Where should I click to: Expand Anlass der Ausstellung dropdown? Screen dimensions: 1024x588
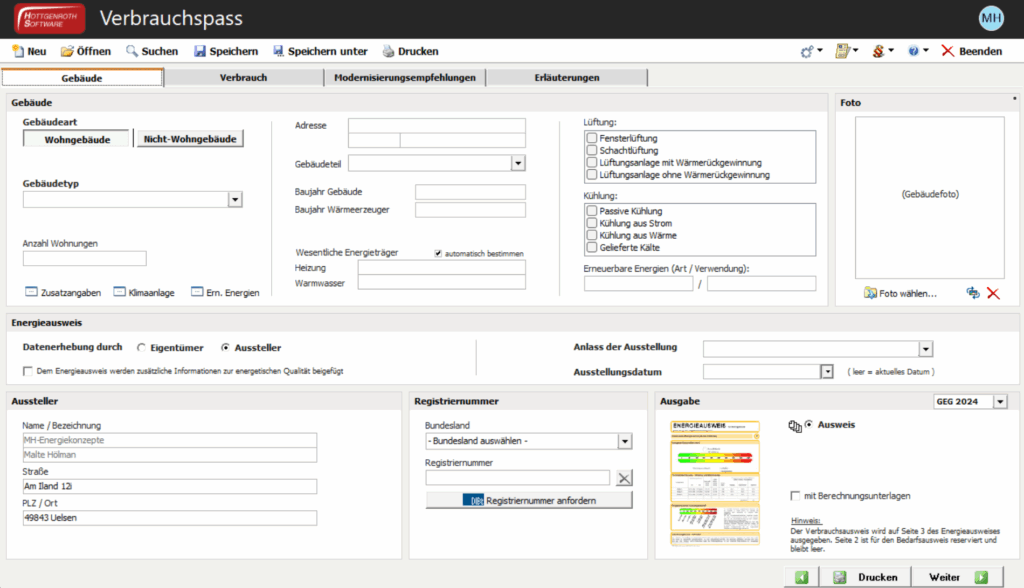pos(925,348)
